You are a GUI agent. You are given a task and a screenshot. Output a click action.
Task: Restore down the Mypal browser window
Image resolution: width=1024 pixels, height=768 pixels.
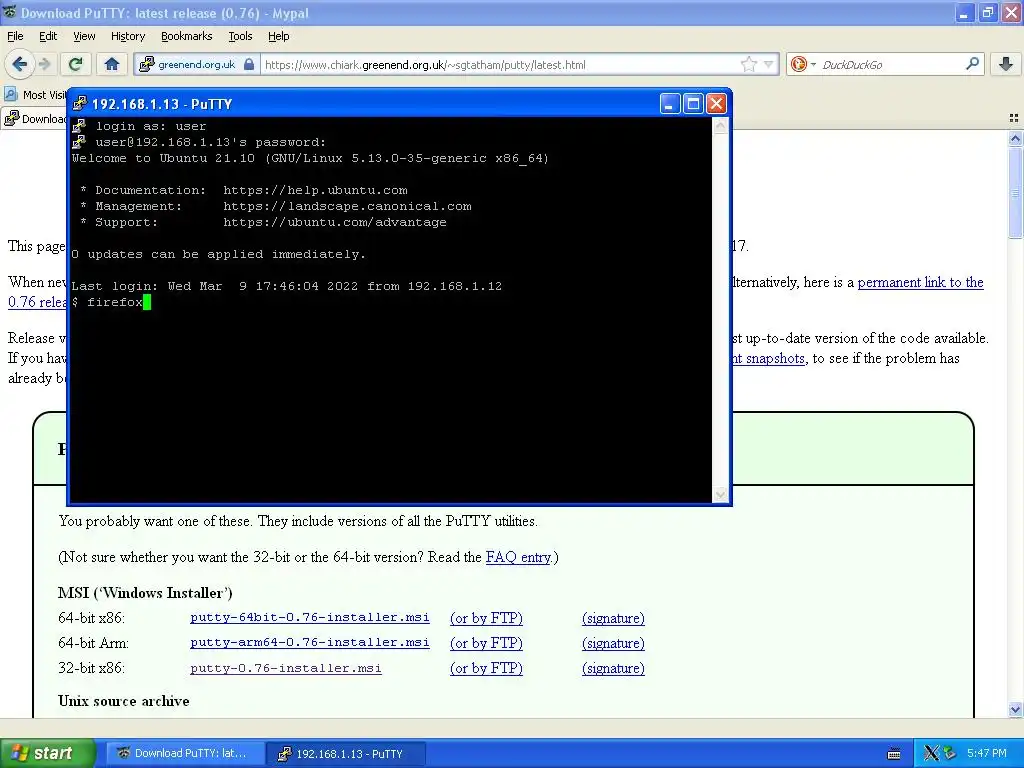point(987,12)
